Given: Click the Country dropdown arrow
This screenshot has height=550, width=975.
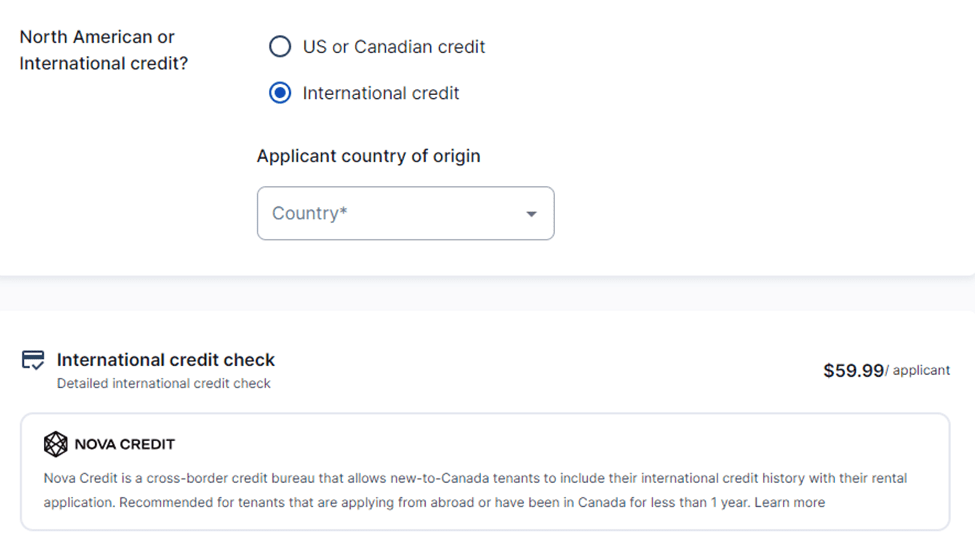Looking at the screenshot, I should click(x=531, y=214).
